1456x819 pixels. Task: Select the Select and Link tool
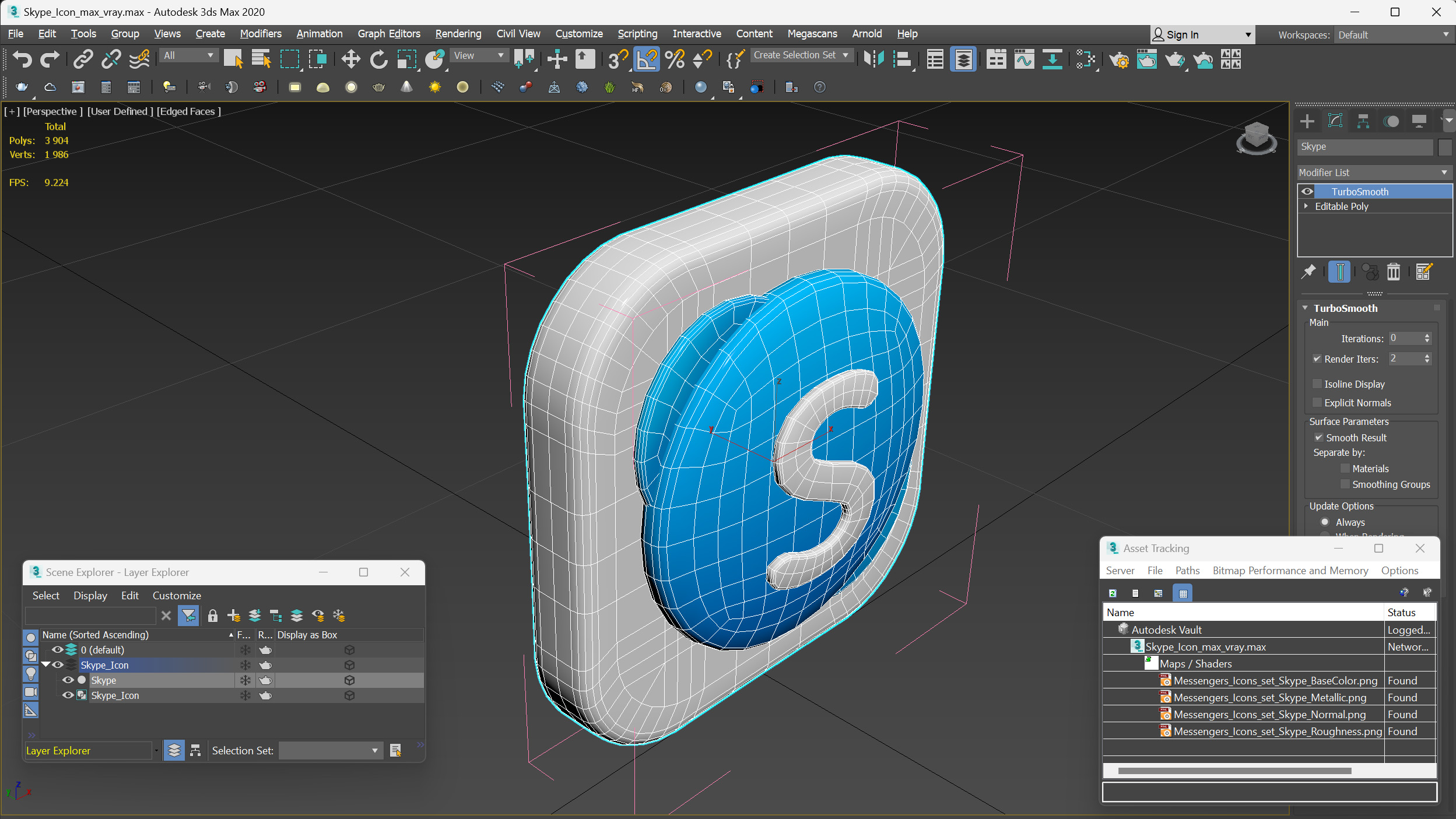[83, 59]
